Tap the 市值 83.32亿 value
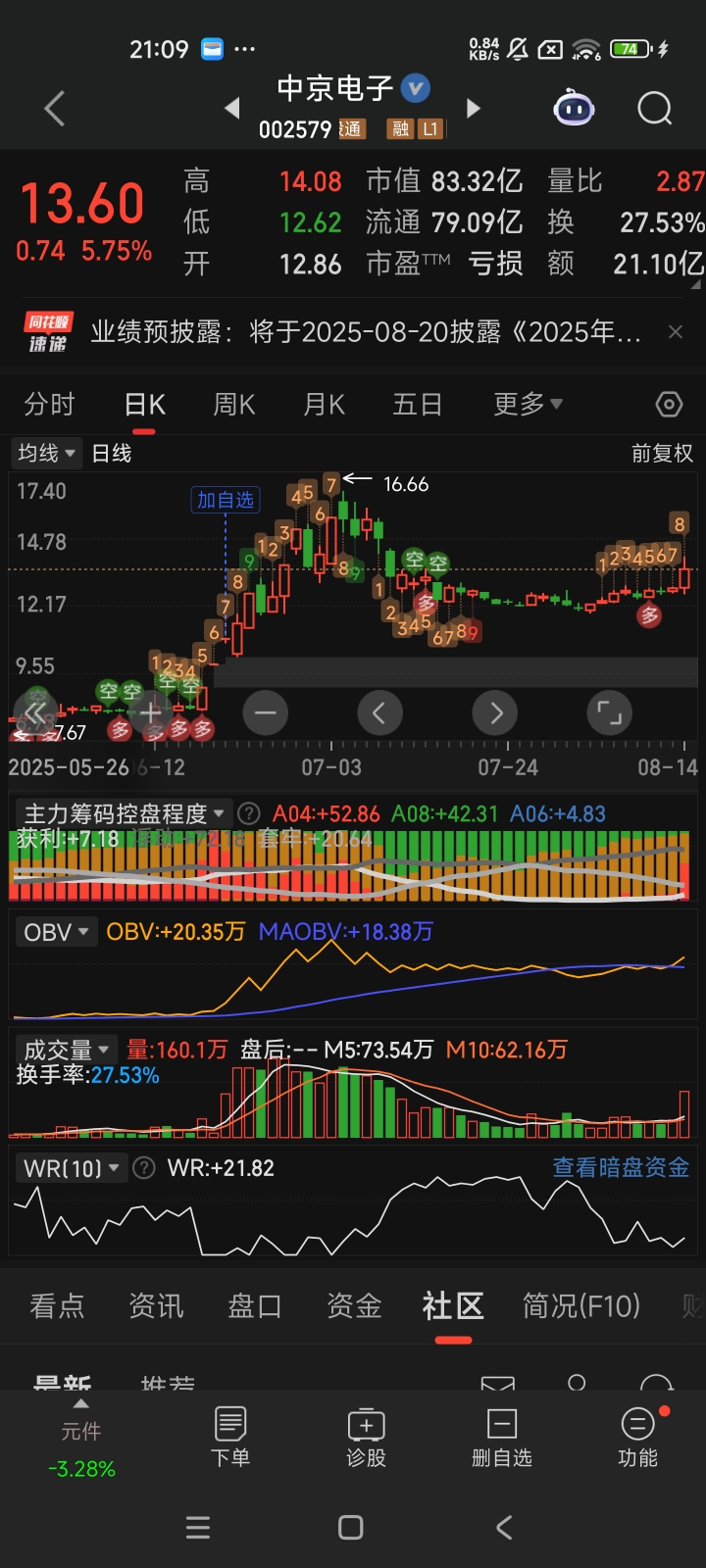Image resolution: width=706 pixels, height=1568 pixels. pyautogui.click(x=477, y=181)
